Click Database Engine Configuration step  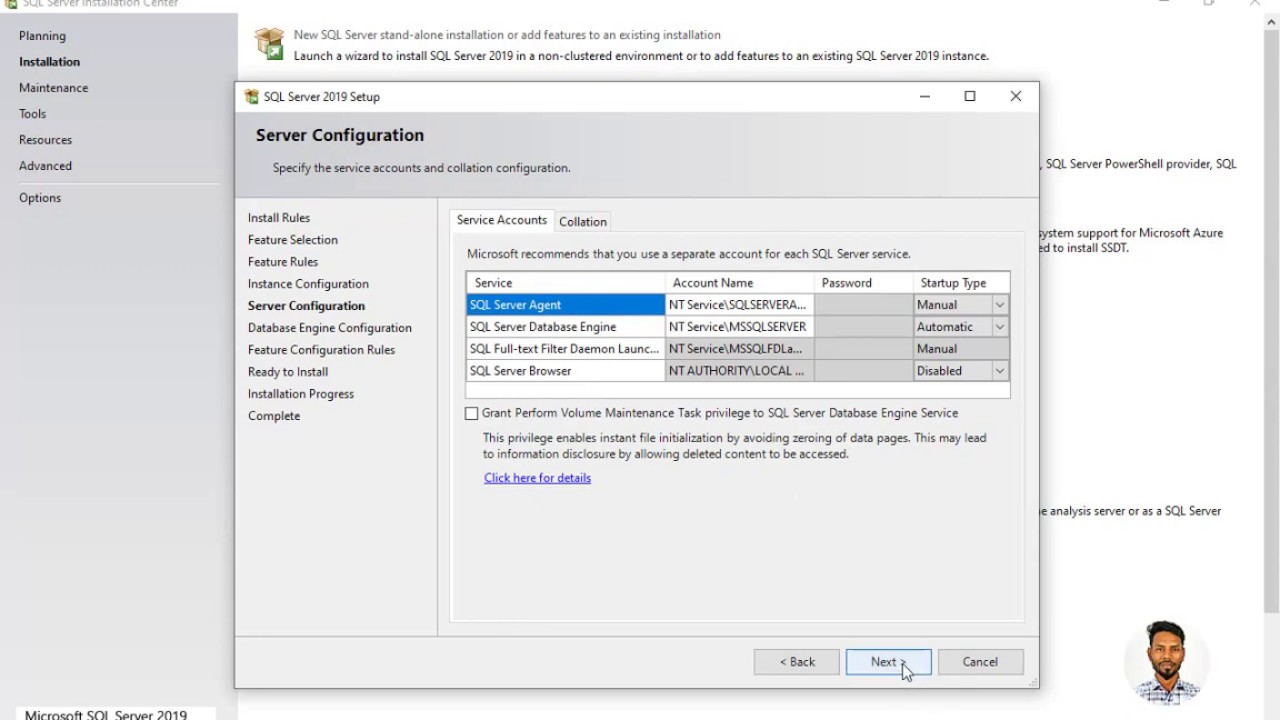330,328
